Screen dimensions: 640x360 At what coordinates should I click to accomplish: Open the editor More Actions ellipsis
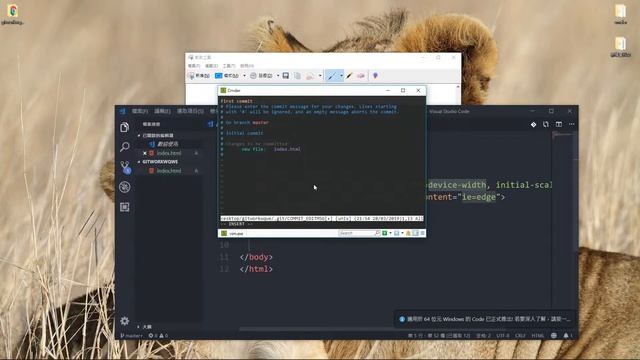click(571, 124)
